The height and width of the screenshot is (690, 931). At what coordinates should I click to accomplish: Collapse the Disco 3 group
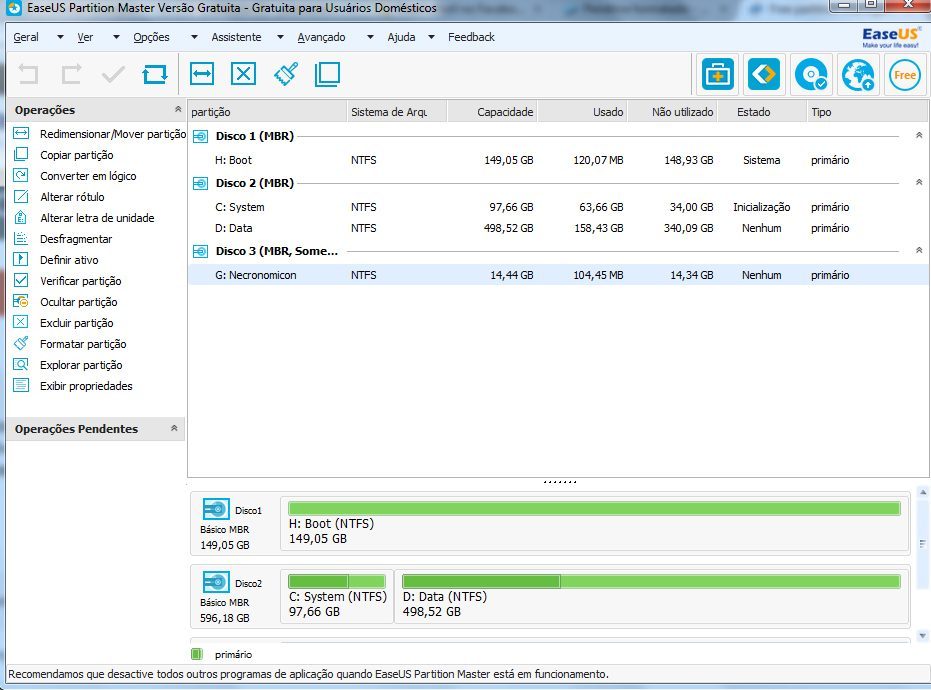(919, 251)
